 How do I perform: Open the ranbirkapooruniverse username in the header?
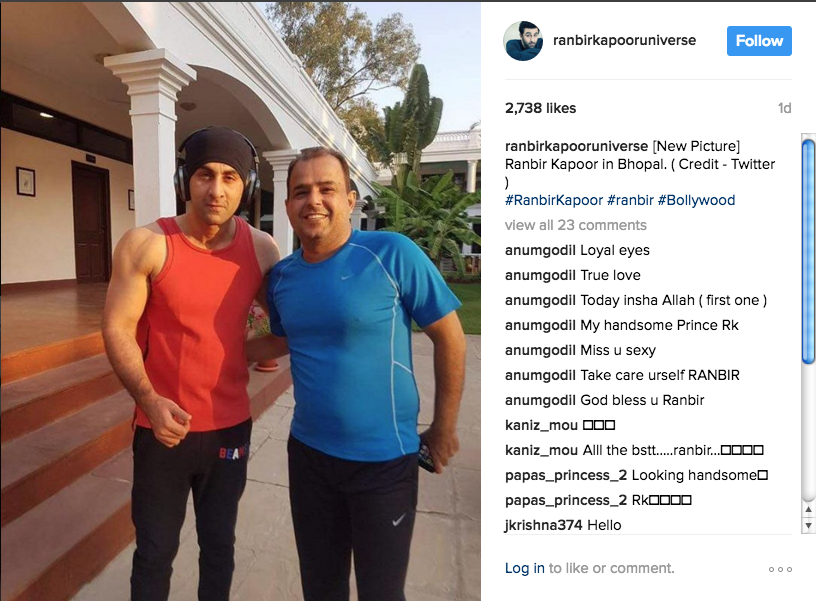(x=624, y=40)
